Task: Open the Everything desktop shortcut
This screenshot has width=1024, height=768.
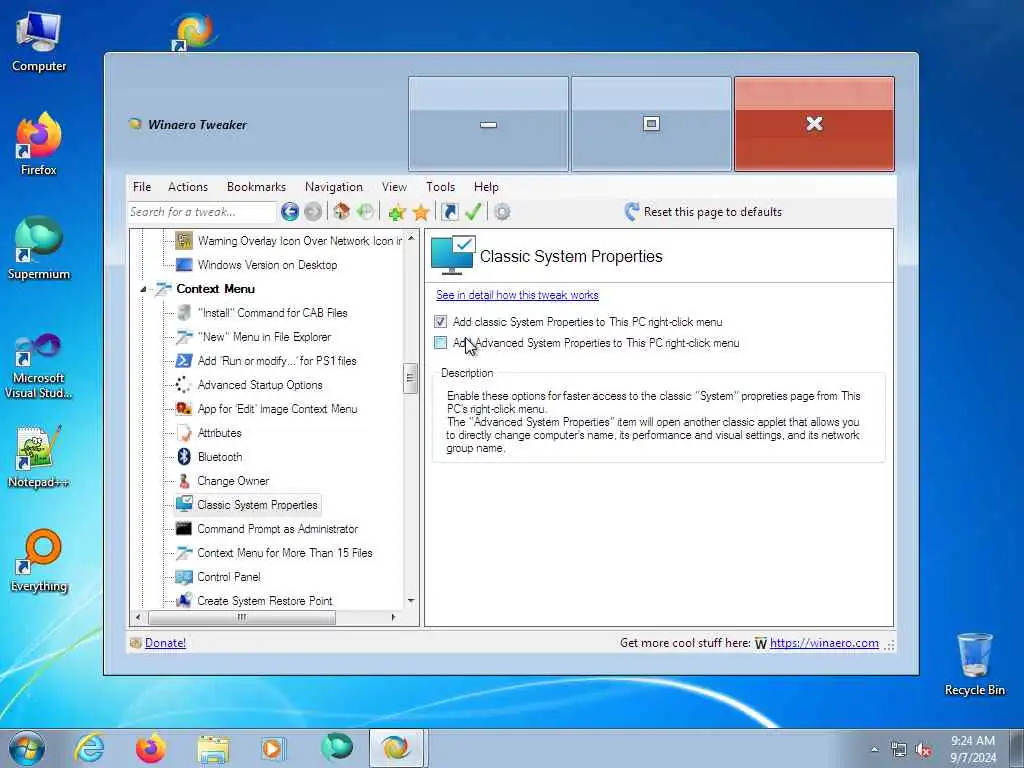Action: [39, 560]
